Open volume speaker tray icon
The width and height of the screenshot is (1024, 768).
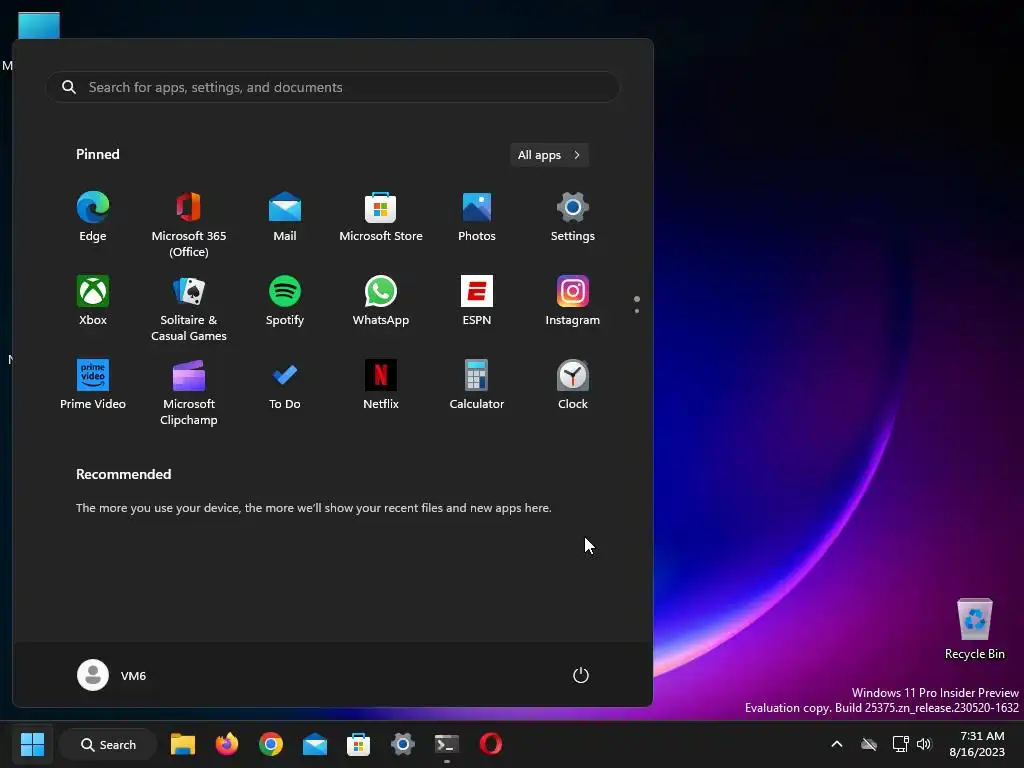(924, 744)
